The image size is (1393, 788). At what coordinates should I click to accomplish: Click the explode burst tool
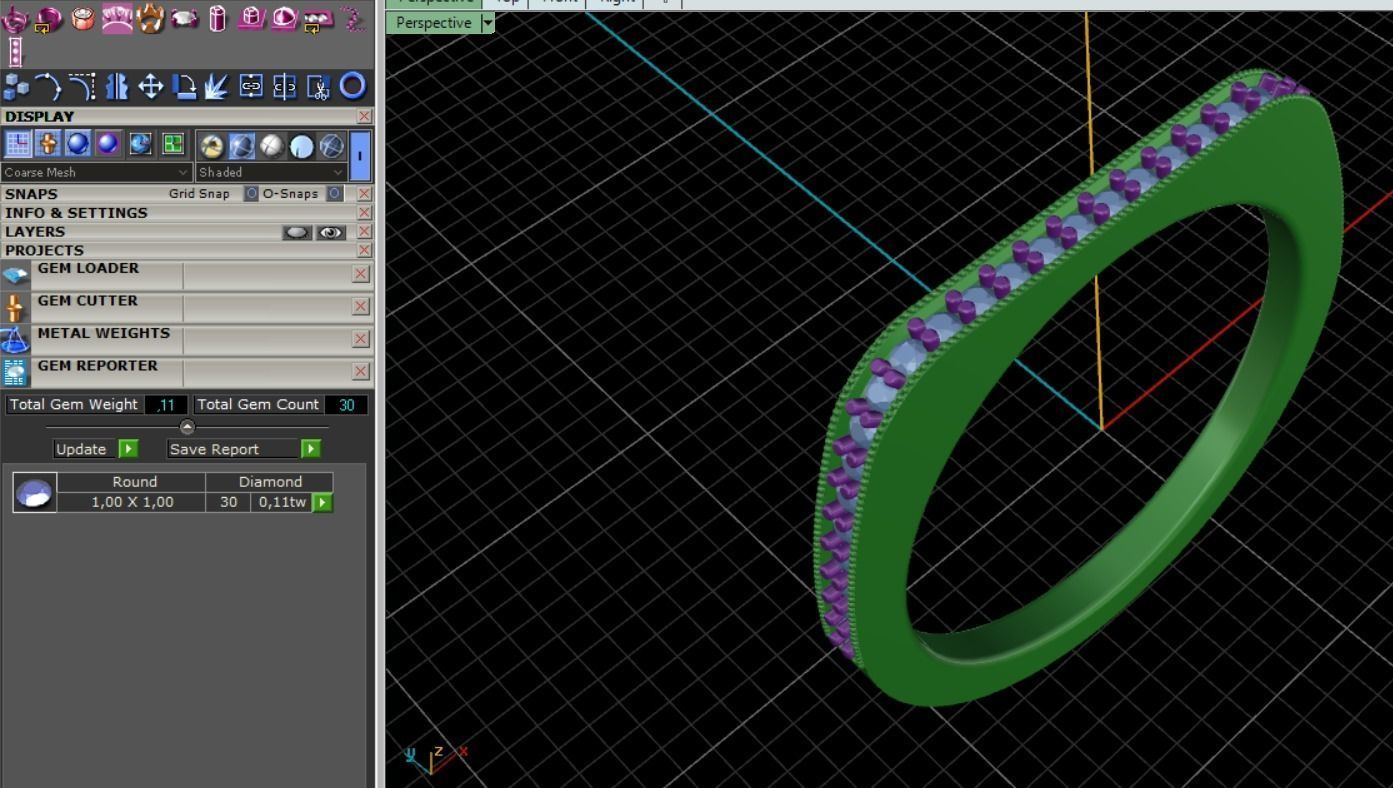tap(217, 86)
